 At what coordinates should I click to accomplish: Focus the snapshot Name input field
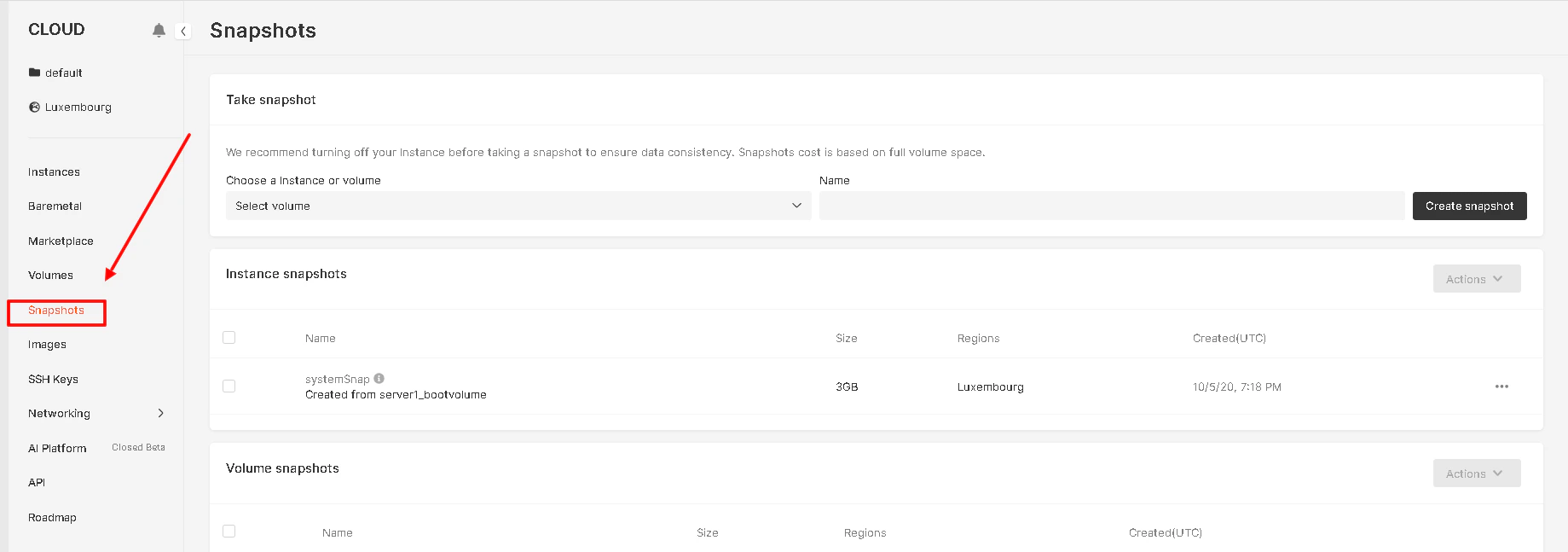pyautogui.click(x=1112, y=206)
